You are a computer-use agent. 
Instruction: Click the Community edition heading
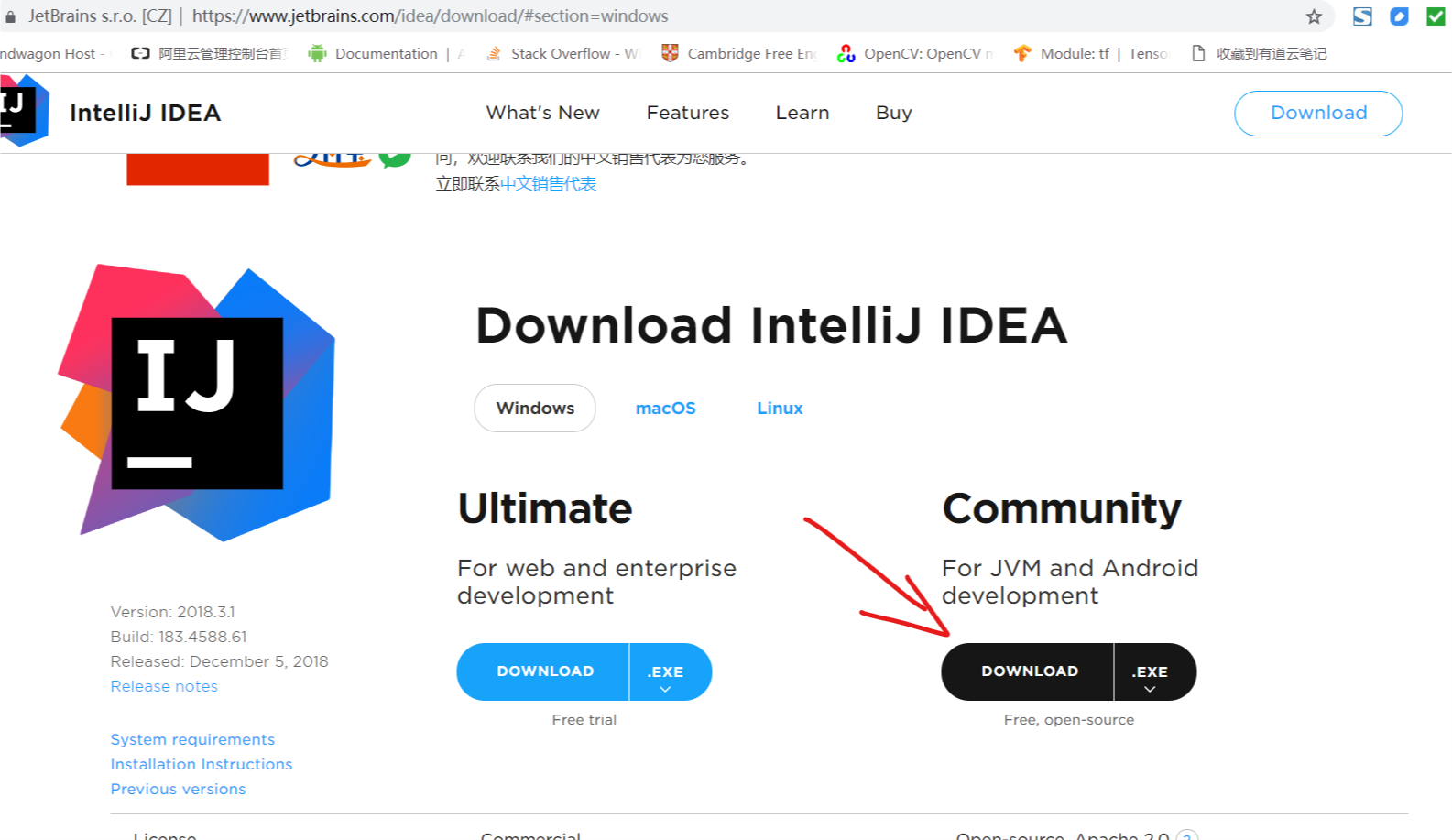pyautogui.click(x=1062, y=508)
